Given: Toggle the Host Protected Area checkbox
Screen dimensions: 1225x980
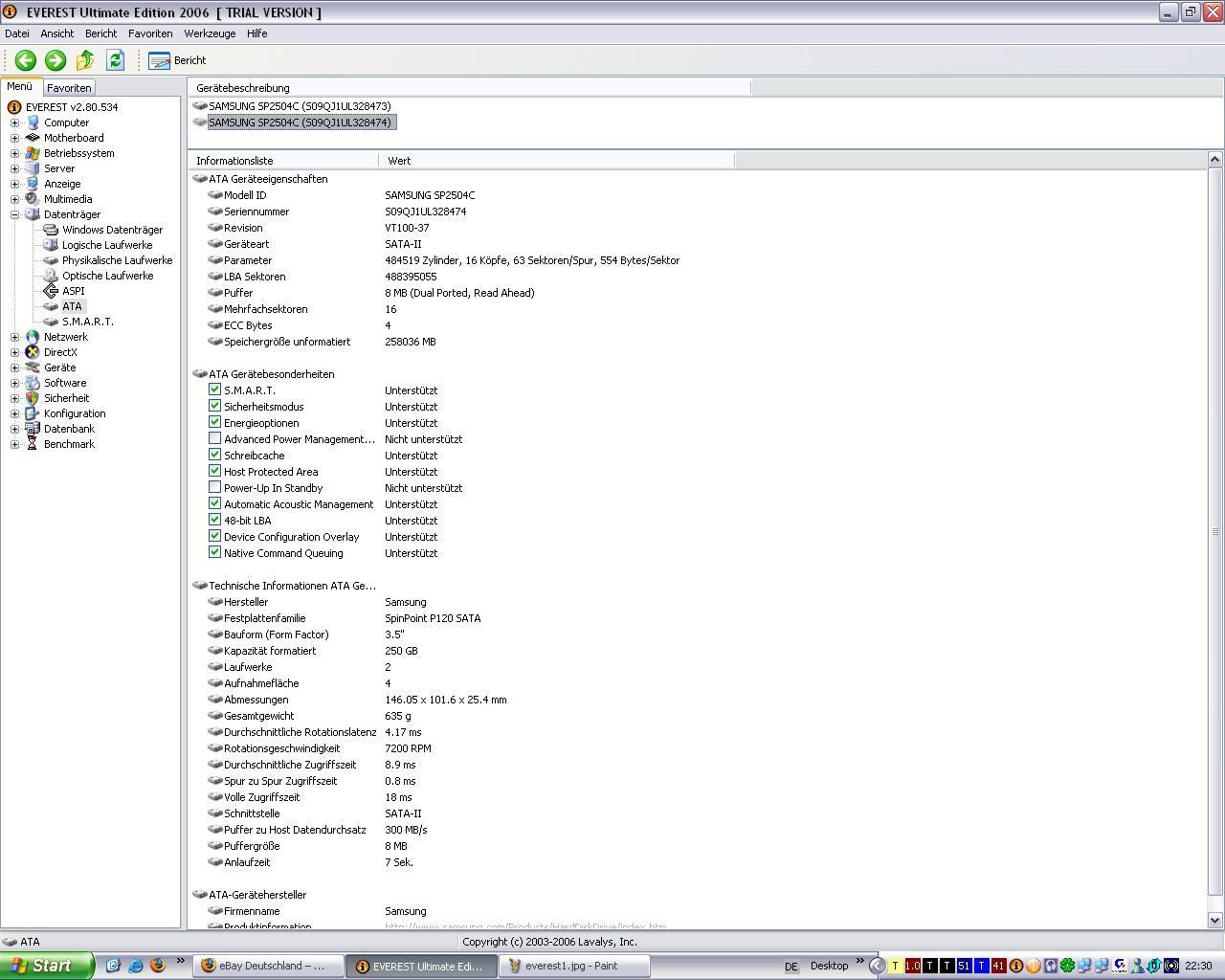Looking at the screenshot, I should point(215,471).
